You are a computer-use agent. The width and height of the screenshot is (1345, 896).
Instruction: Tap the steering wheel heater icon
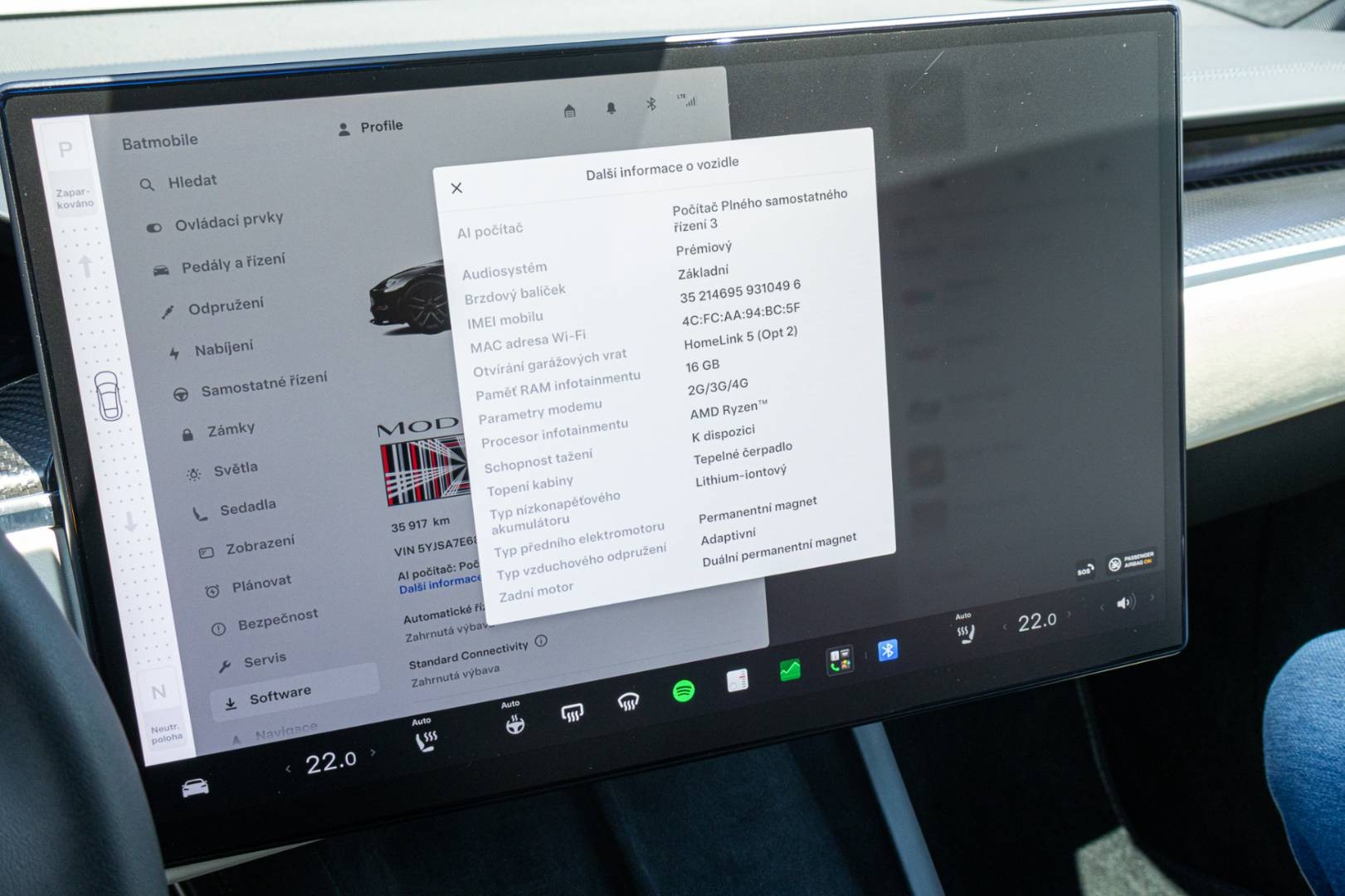[x=514, y=726]
